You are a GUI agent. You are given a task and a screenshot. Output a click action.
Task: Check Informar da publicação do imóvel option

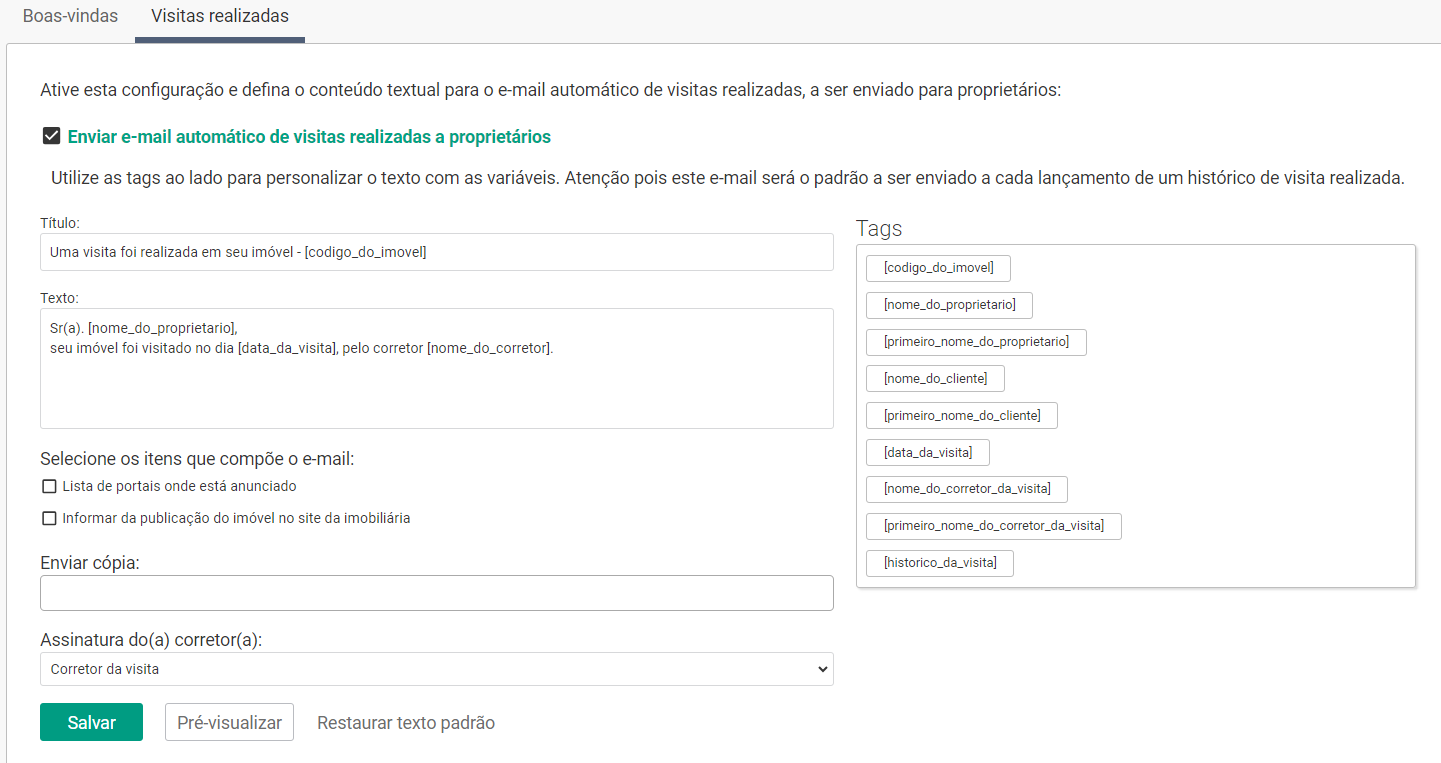coord(49,519)
